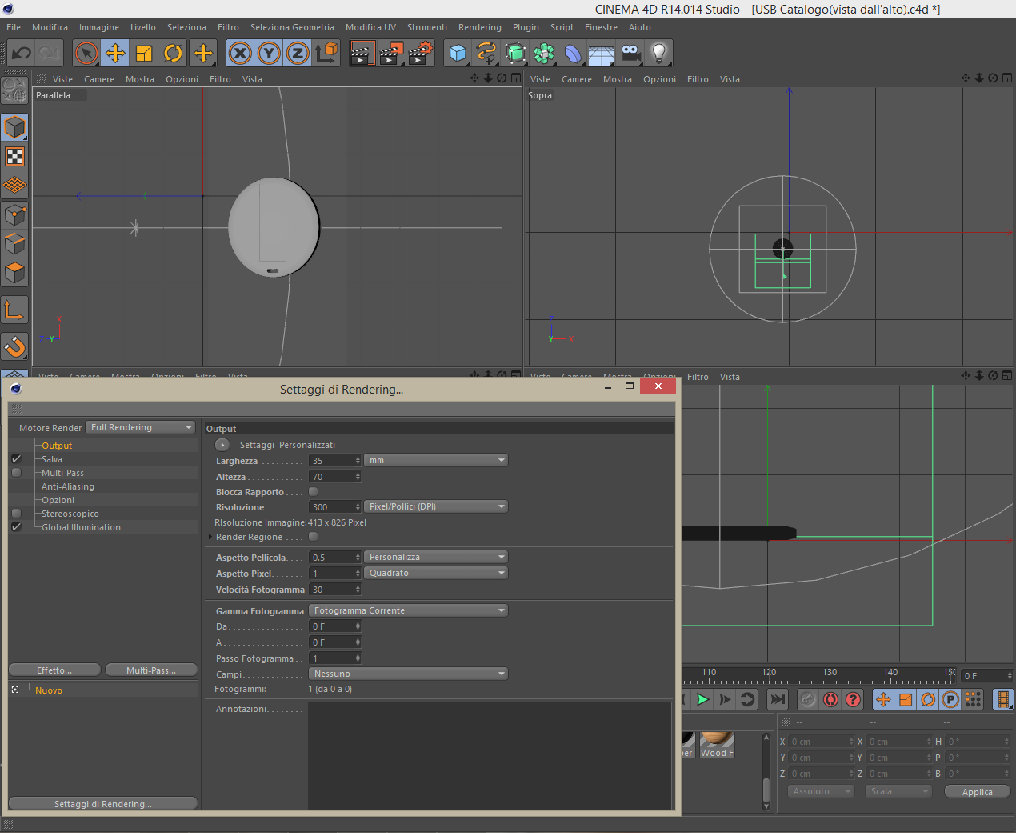Image resolution: width=1016 pixels, height=833 pixels.
Task: Tick the Blocca Rapporto checkbox
Action: tap(314, 492)
